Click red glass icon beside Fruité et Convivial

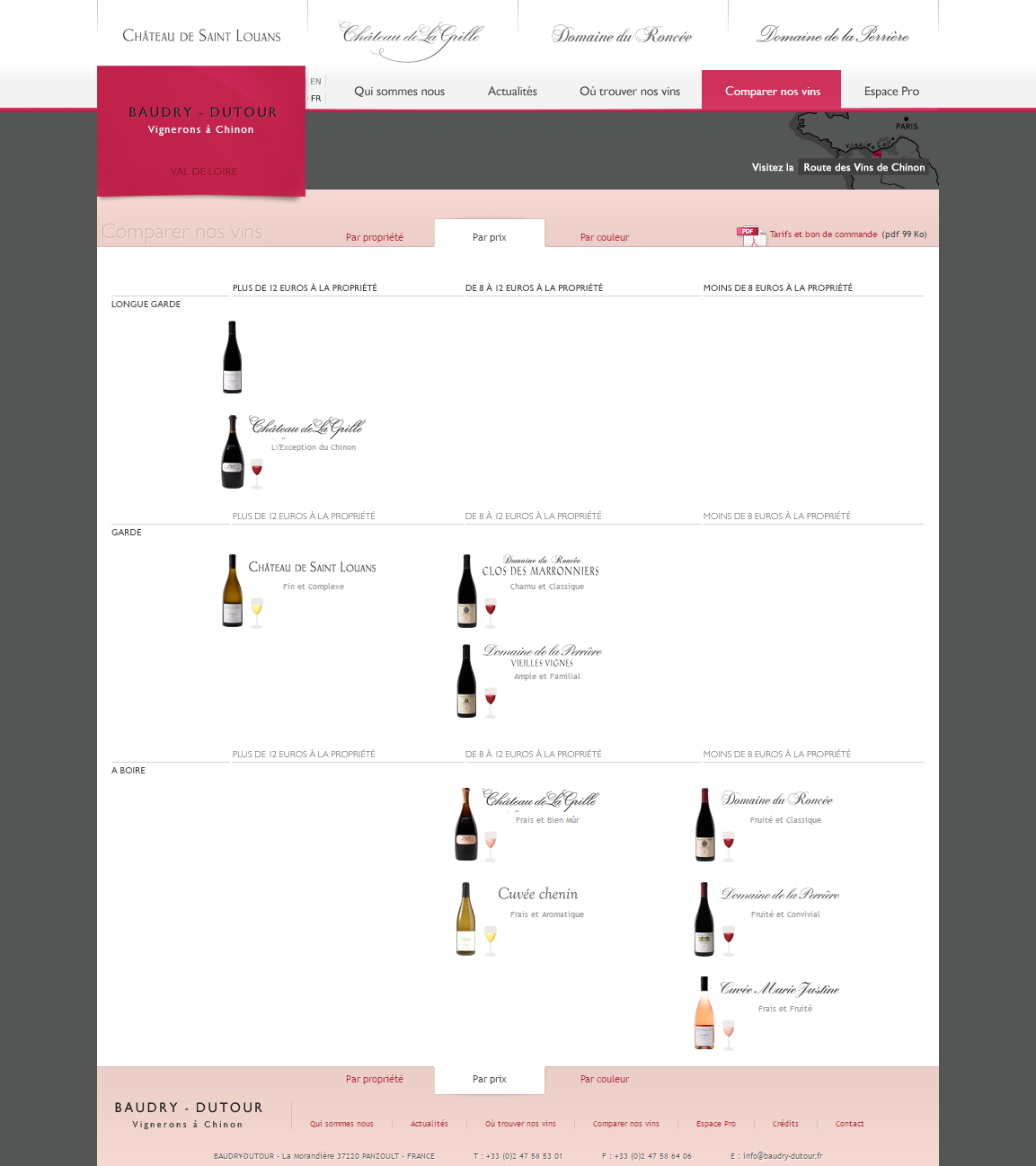(x=729, y=941)
